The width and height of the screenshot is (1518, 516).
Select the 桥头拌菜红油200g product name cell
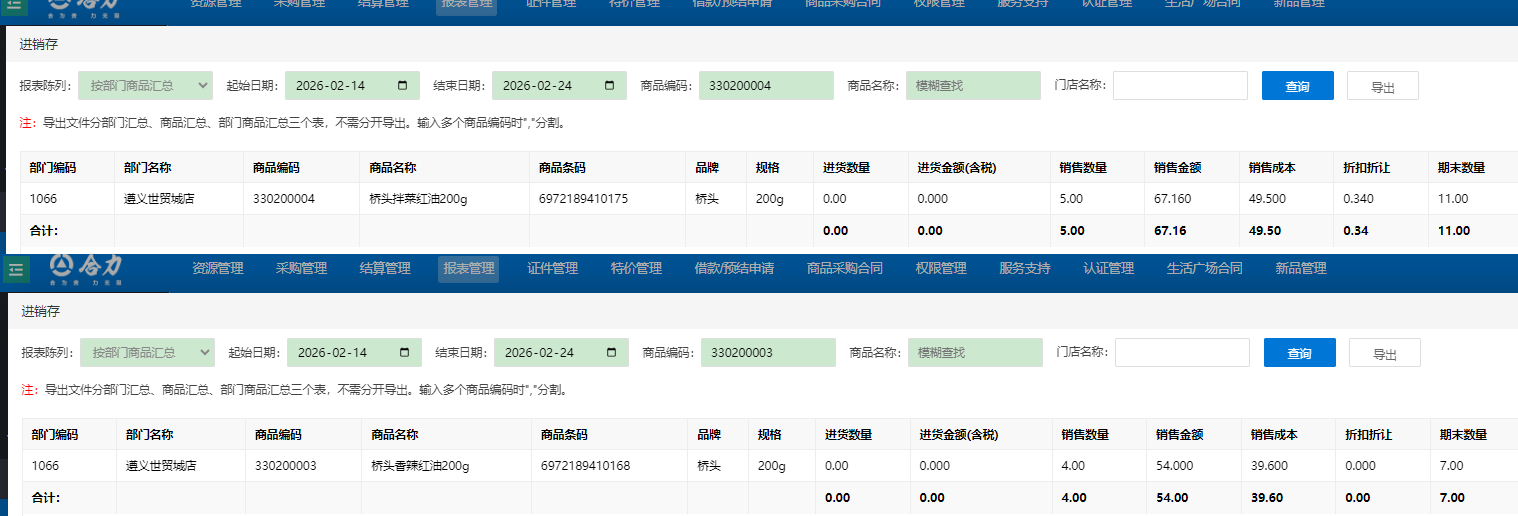point(418,199)
